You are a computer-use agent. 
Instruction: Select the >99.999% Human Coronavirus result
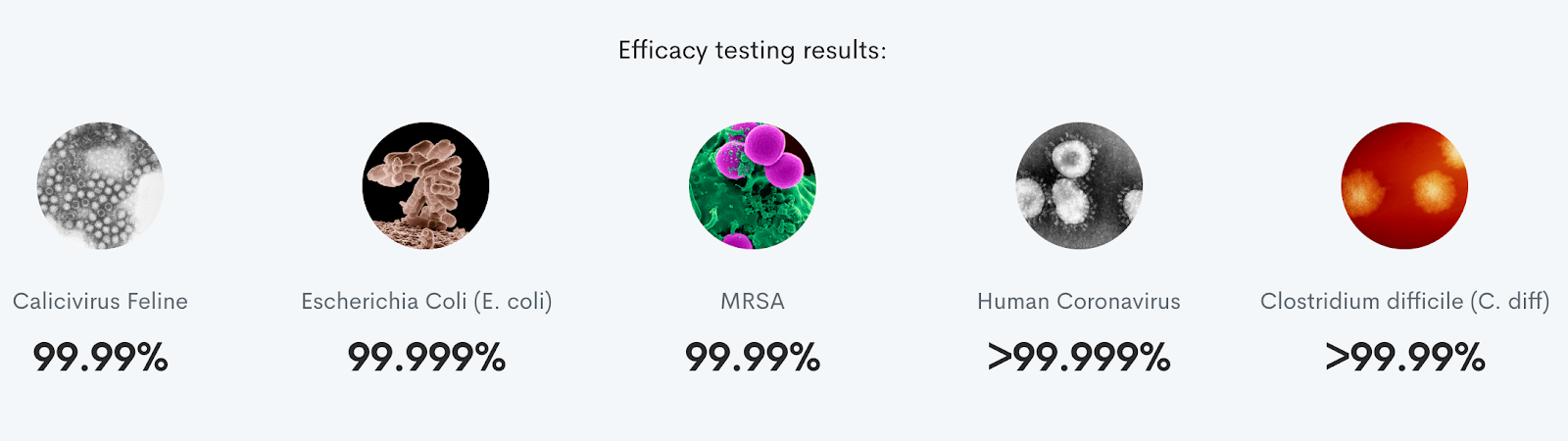tap(1079, 357)
